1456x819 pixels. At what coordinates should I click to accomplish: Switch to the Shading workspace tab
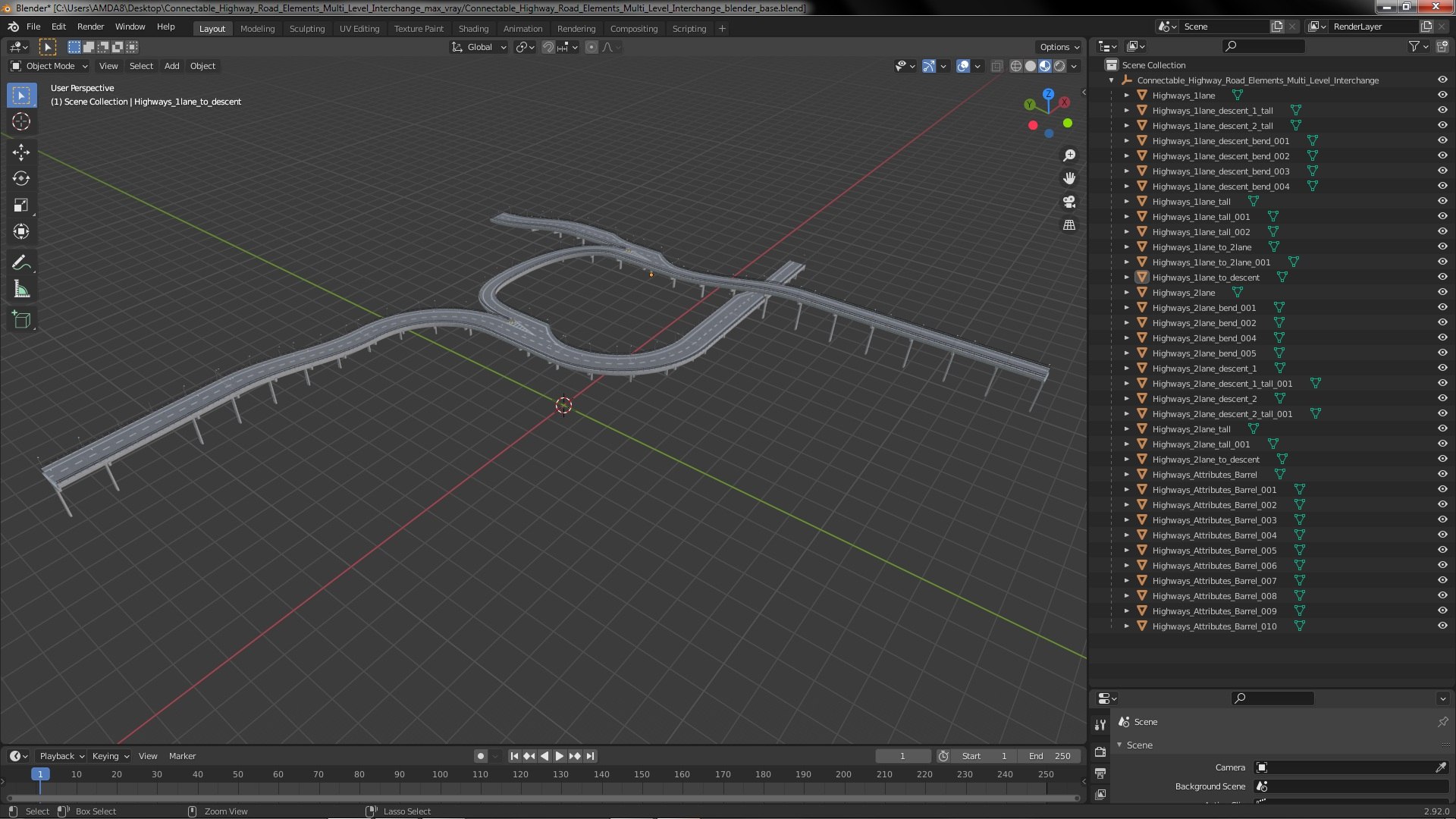point(473,29)
